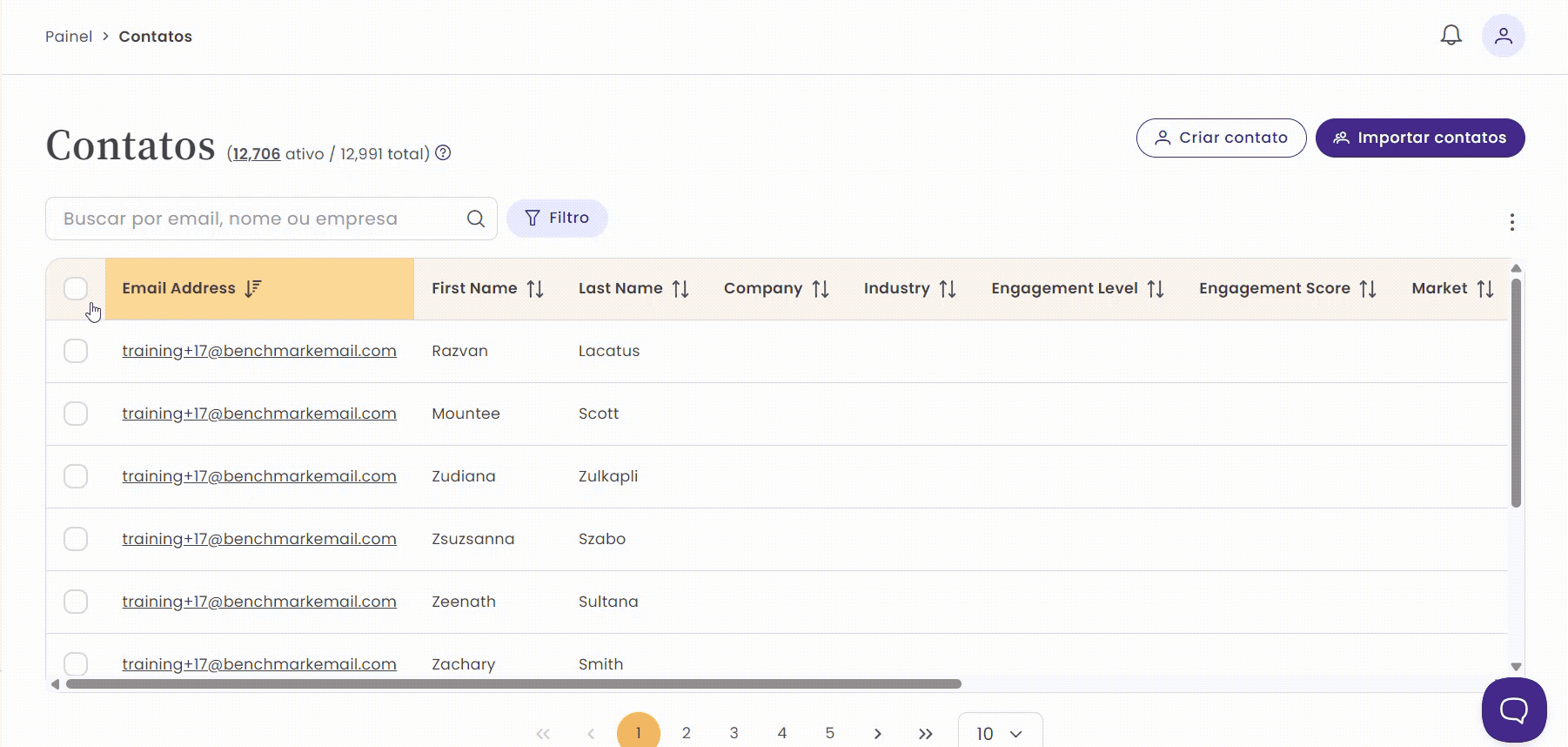Sort the Engagement Score column

tap(1368, 289)
